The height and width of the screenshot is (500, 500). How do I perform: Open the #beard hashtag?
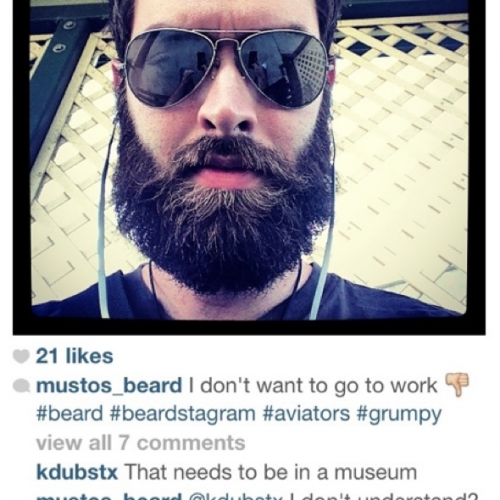coord(70,414)
